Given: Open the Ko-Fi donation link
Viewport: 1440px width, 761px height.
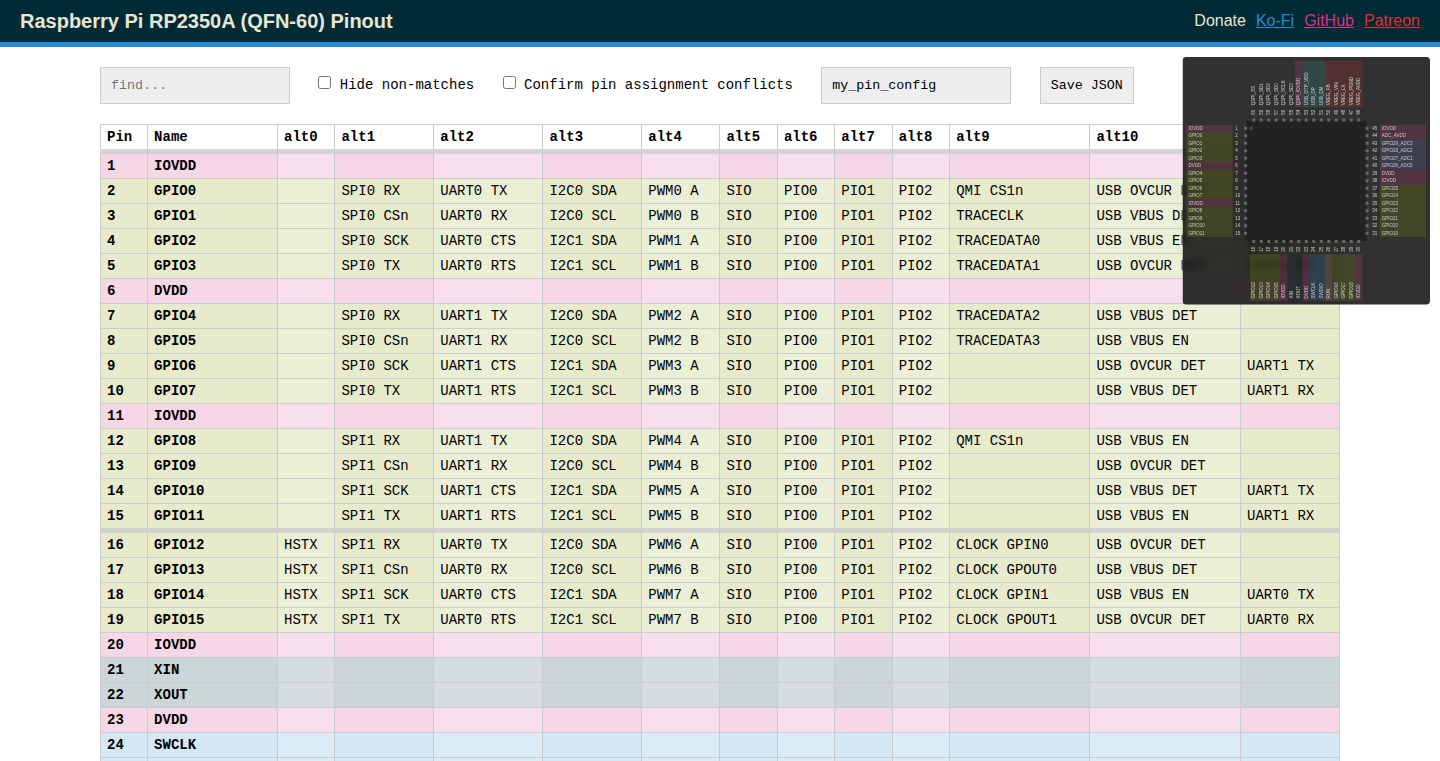Looking at the screenshot, I should click(x=1275, y=20).
